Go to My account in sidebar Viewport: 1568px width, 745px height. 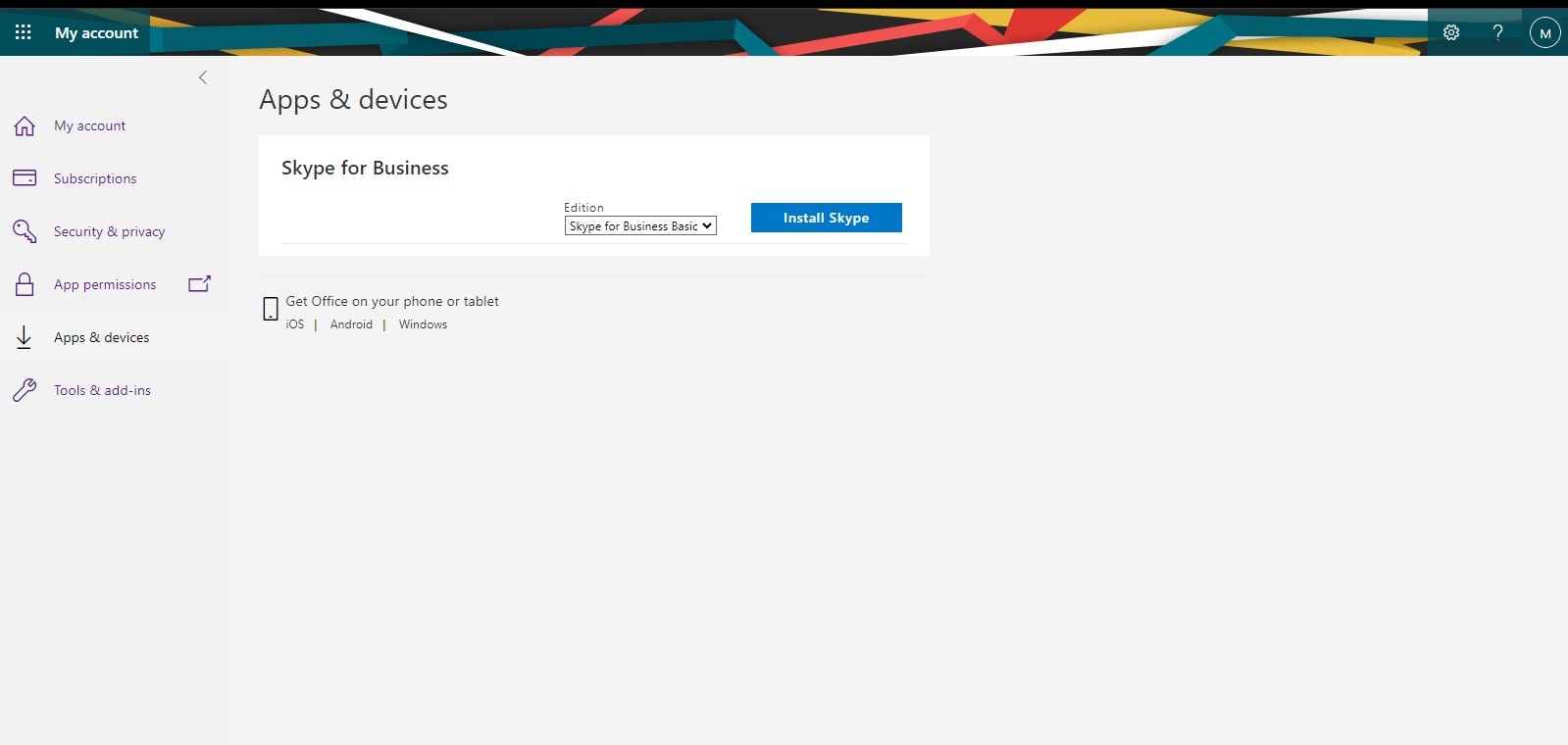(89, 125)
